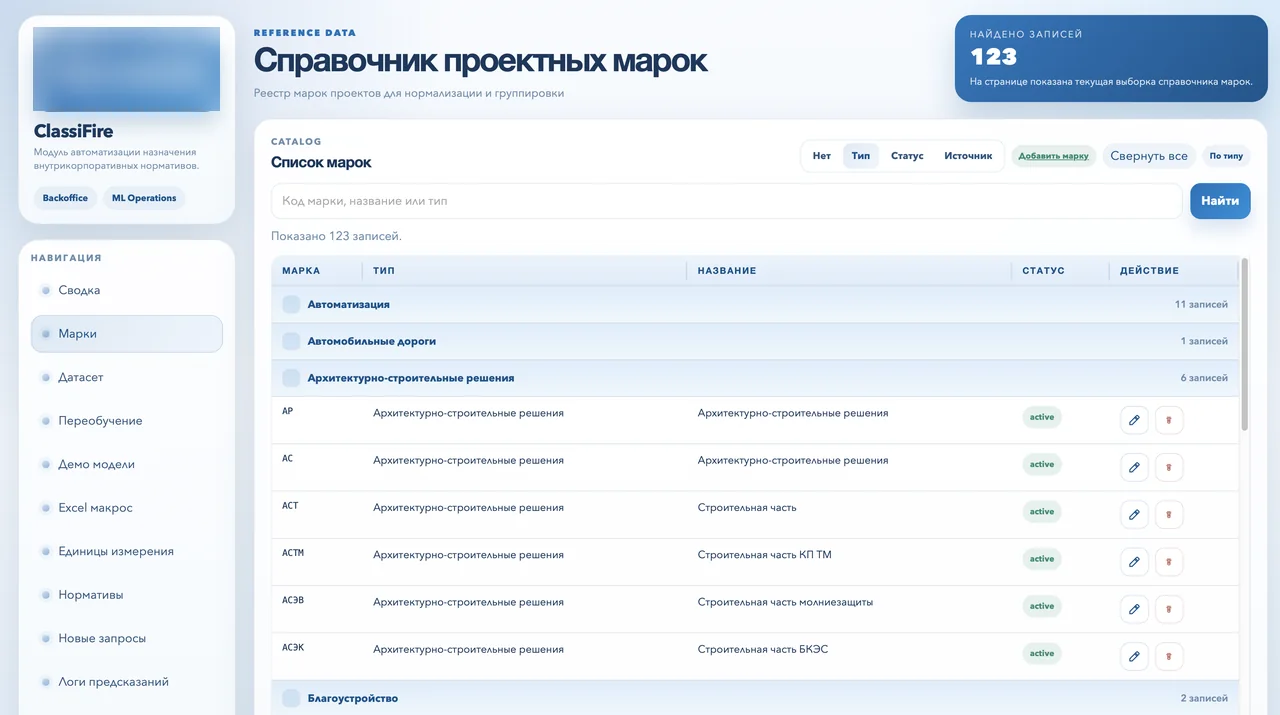This screenshot has height=715, width=1280.
Task: Focus the mark code search field
Action: tap(727, 201)
